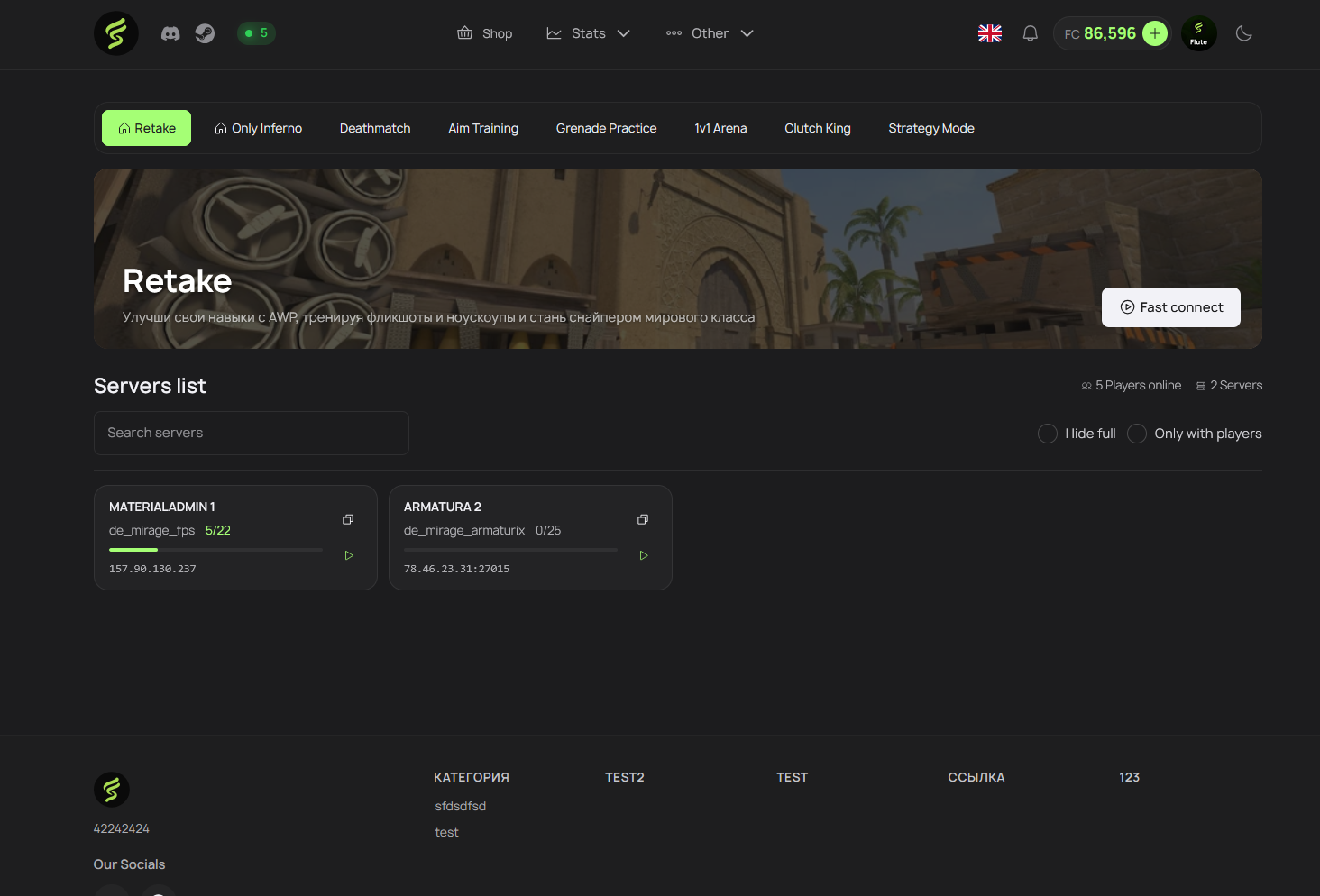Image resolution: width=1320 pixels, height=896 pixels.
Task: Click the 5 online players indicator
Action: pyautogui.click(x=256, y=33)
